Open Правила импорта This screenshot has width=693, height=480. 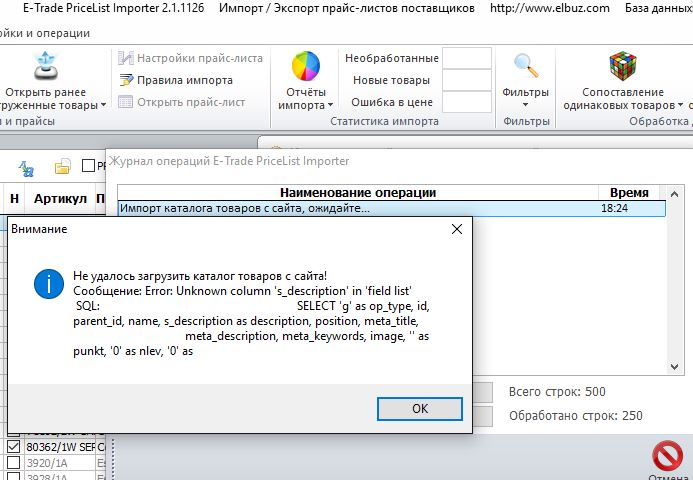coord(184,80)
